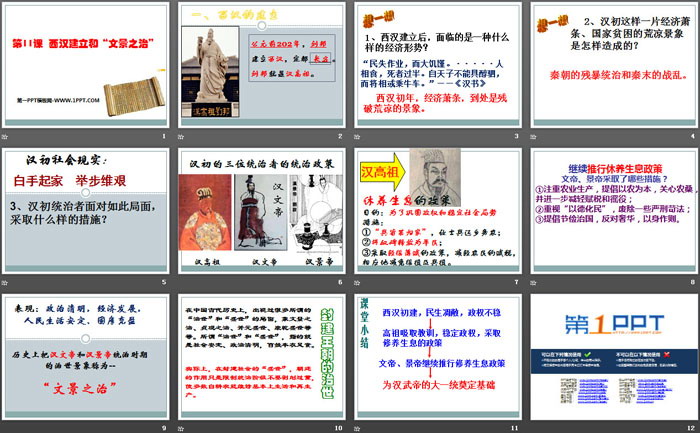700x433 pixels.
Task: Click the animation star under slide 1
Action: 4,137
